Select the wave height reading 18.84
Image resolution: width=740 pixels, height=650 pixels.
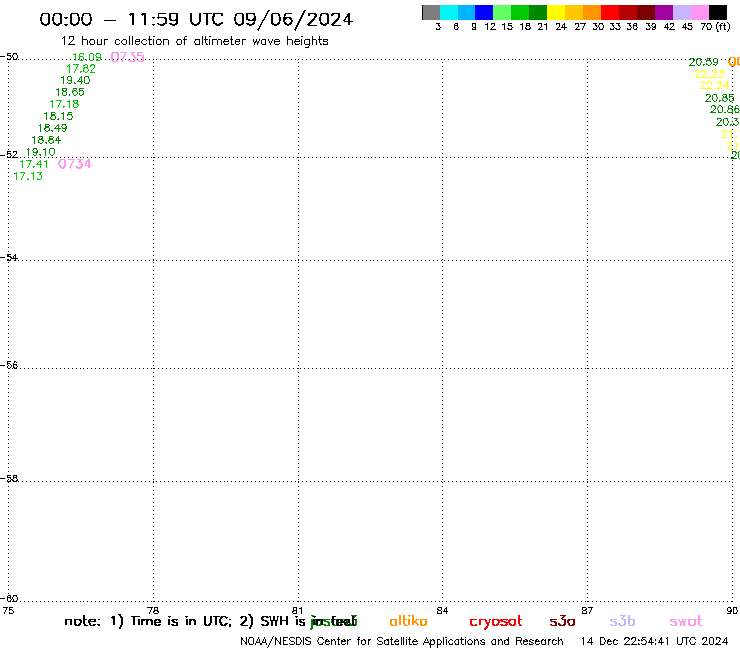(x=46, y=140)
